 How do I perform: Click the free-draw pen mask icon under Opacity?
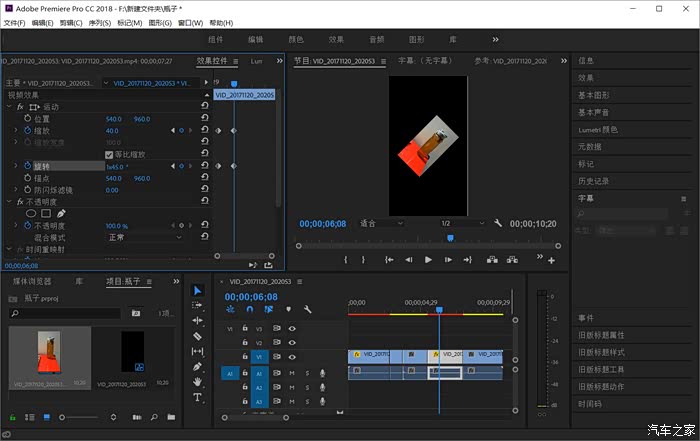pyautogui.click(x=61, y=213)
